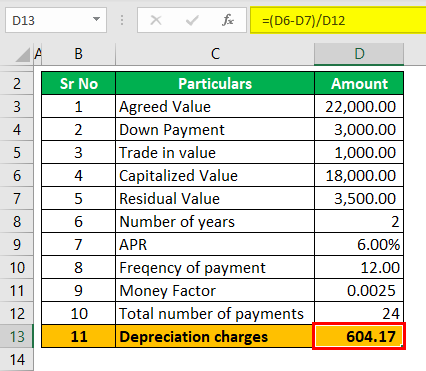Click the amount cell 18,000.00
The image size is (426, 371).
point(359,176)
